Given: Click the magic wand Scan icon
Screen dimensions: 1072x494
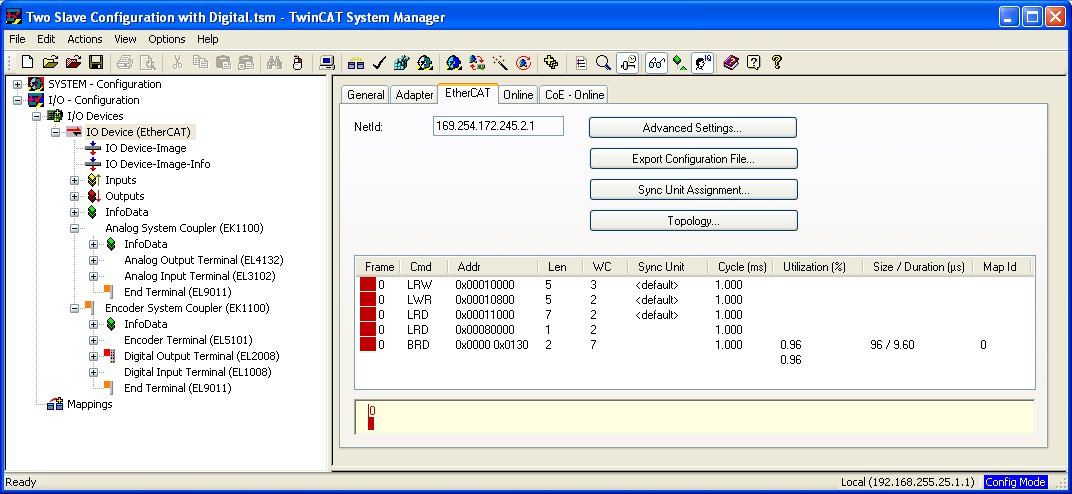Looking at the screenshot, I should click(x=499, y=62).
